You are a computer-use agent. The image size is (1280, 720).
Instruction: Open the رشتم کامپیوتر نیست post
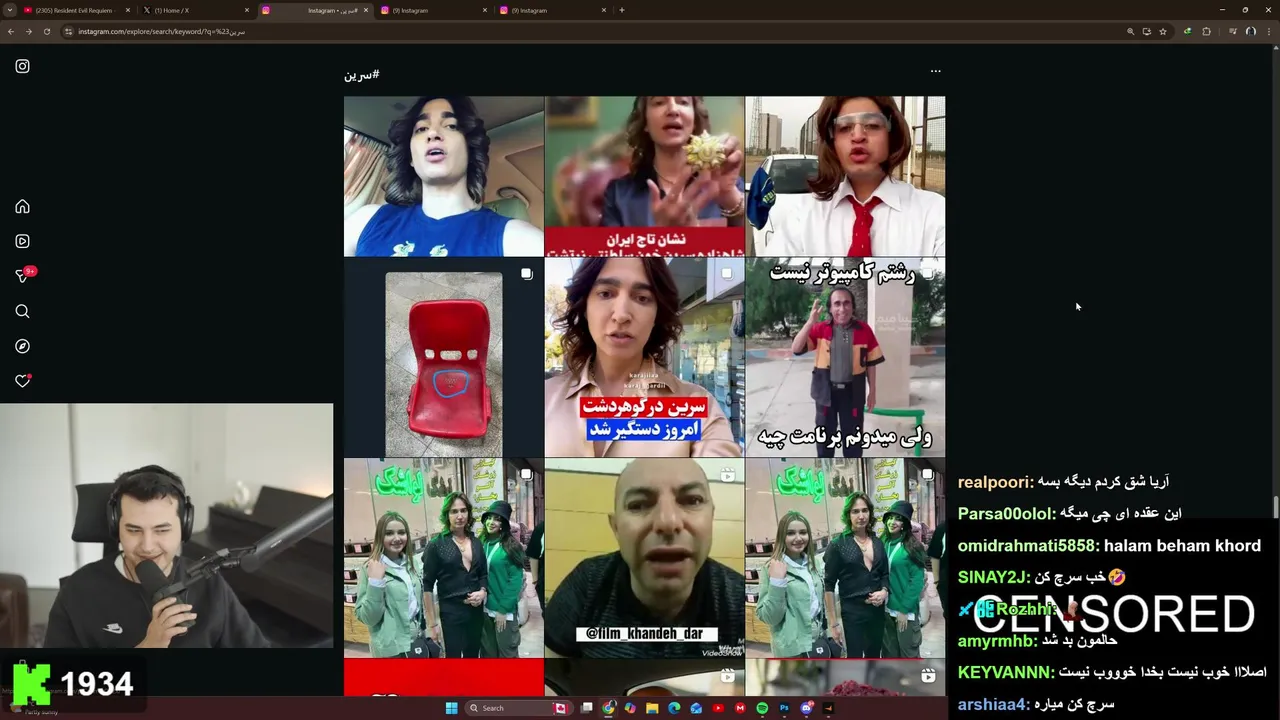845,357
